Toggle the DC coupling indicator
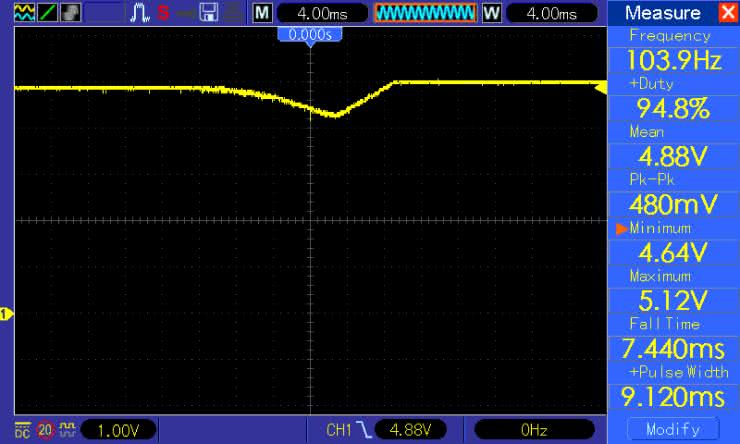 click(21, 429)
